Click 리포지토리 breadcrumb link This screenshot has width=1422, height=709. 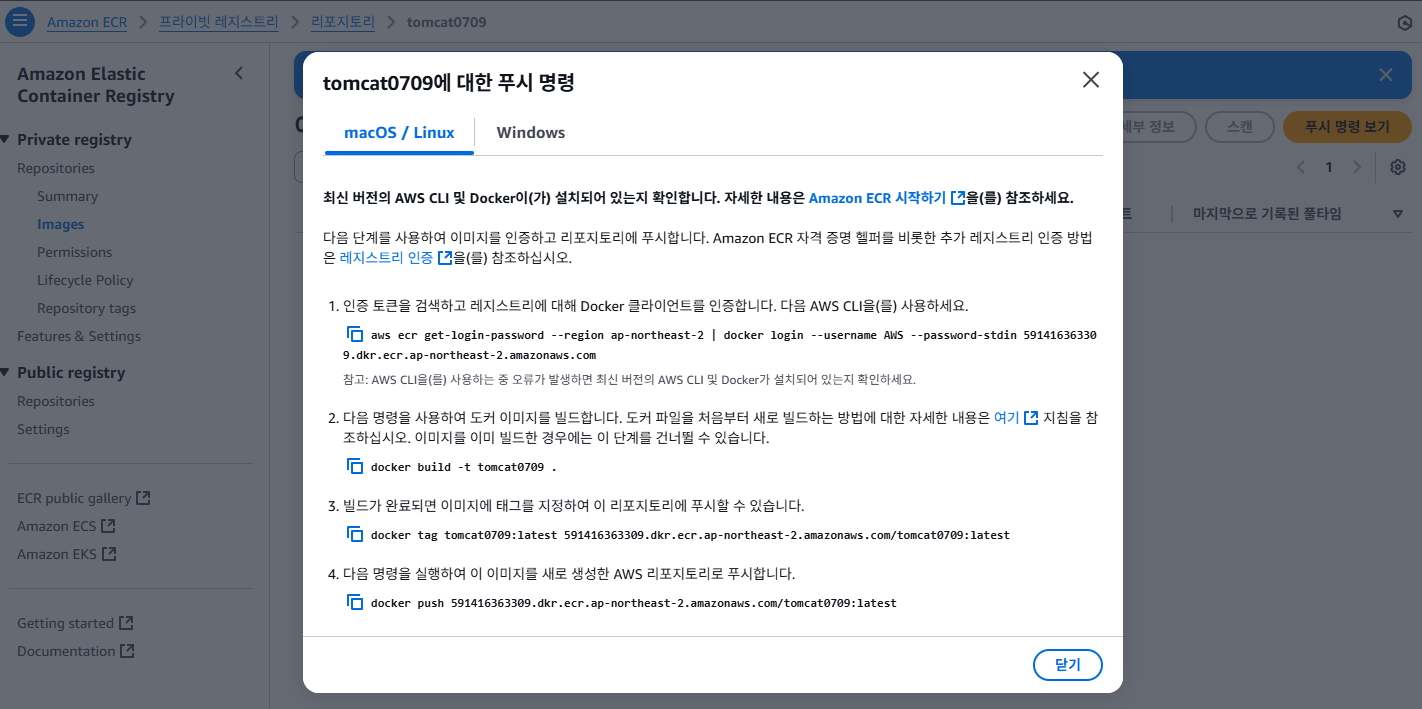(343, 22)
